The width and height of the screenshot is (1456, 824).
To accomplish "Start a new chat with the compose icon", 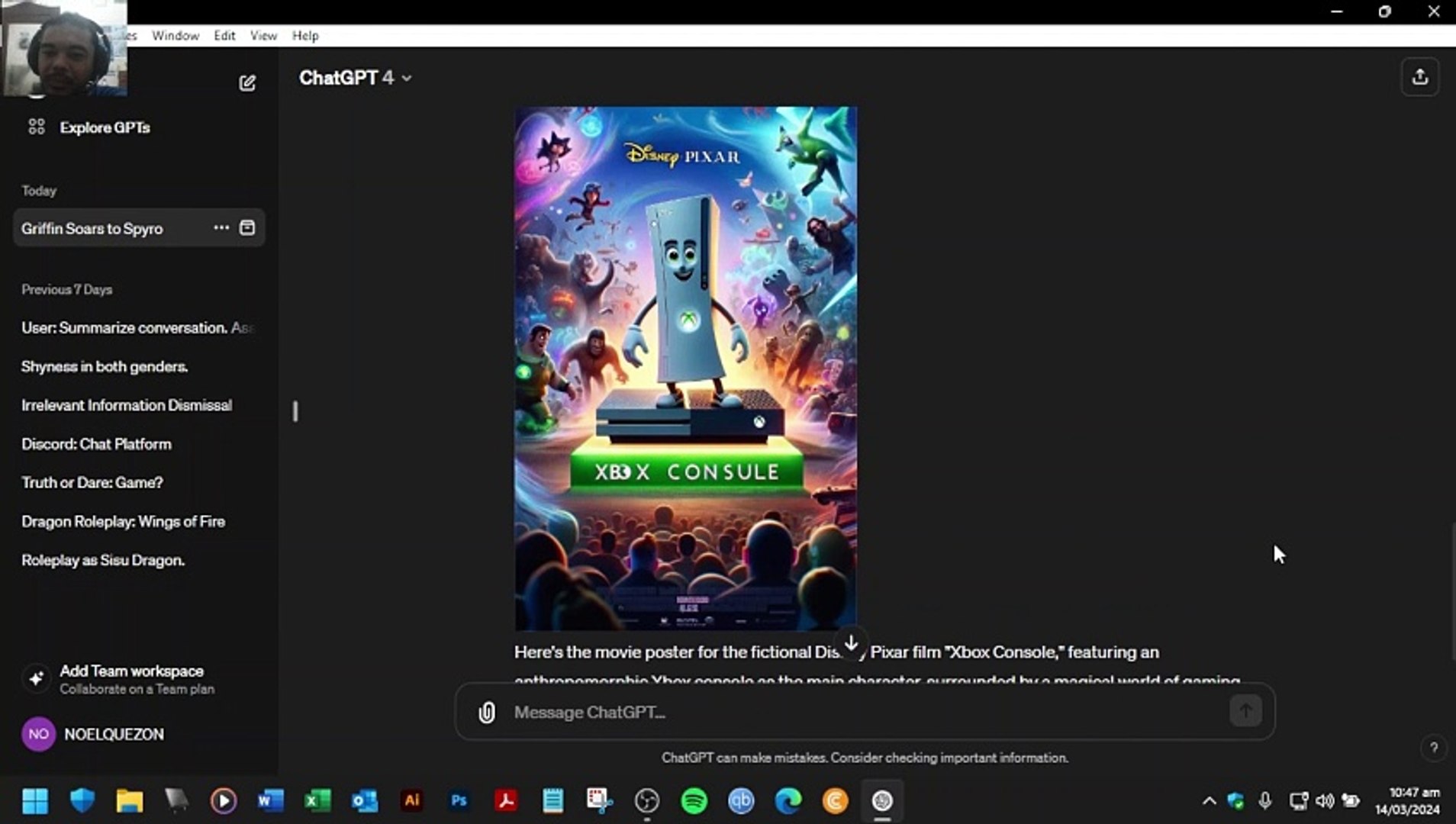I will point(247,82).
